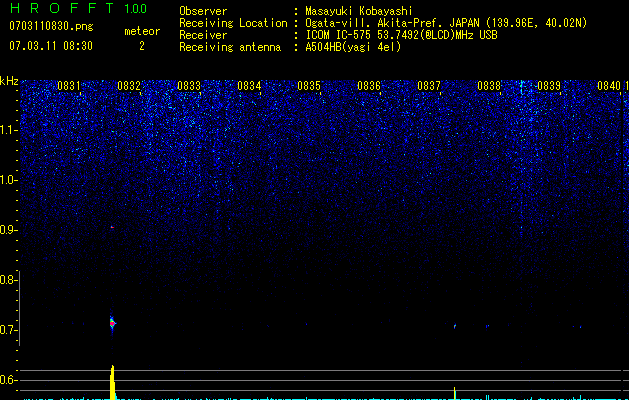Image resolution: width=629 pixels, height=400 pixels.
Task: Click the 0831 time marker
Action: coord(69,86)
